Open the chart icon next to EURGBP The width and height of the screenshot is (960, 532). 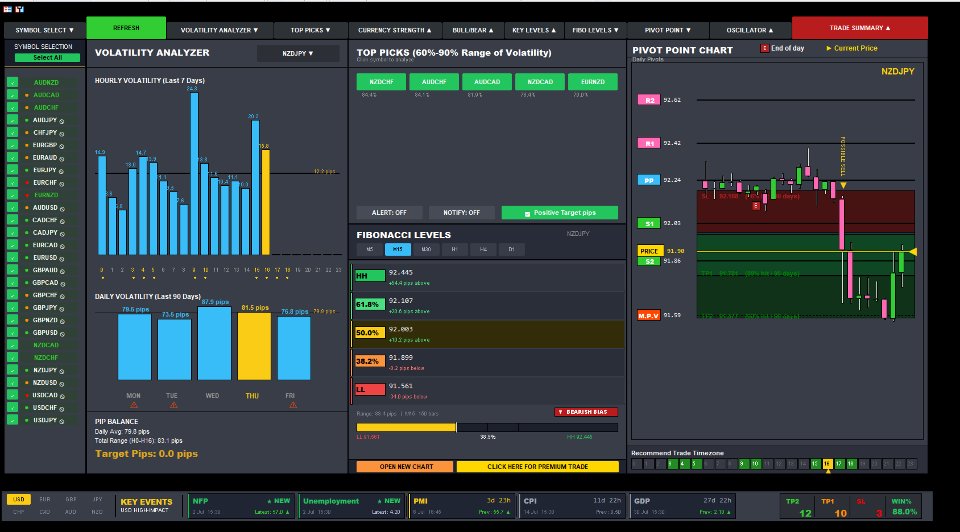click(x=62, y=146)
